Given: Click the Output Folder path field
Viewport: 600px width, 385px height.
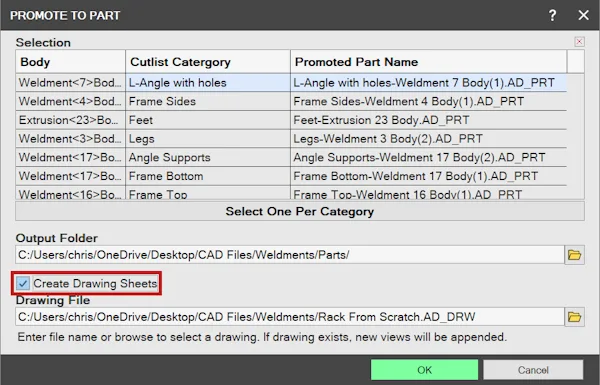Looking at the screenshot, I should point(290,255).
